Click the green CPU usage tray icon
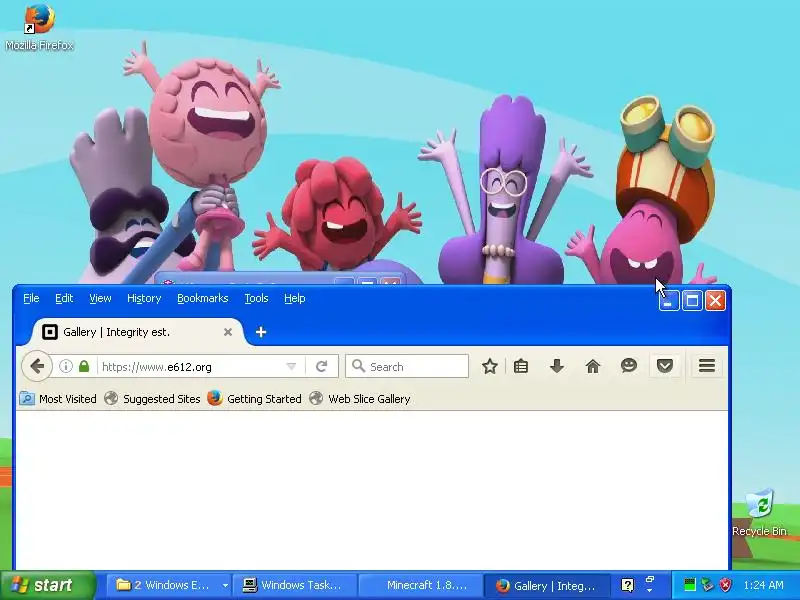This screenshot has height=600, width=800. 689,585
